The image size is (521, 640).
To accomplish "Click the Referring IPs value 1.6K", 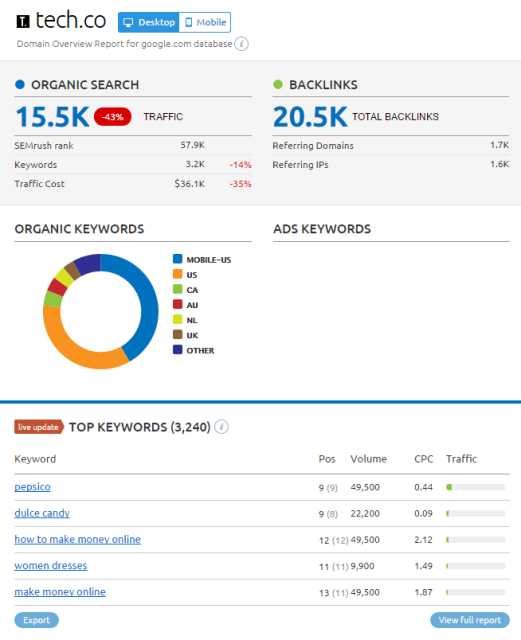I will 500,164.
